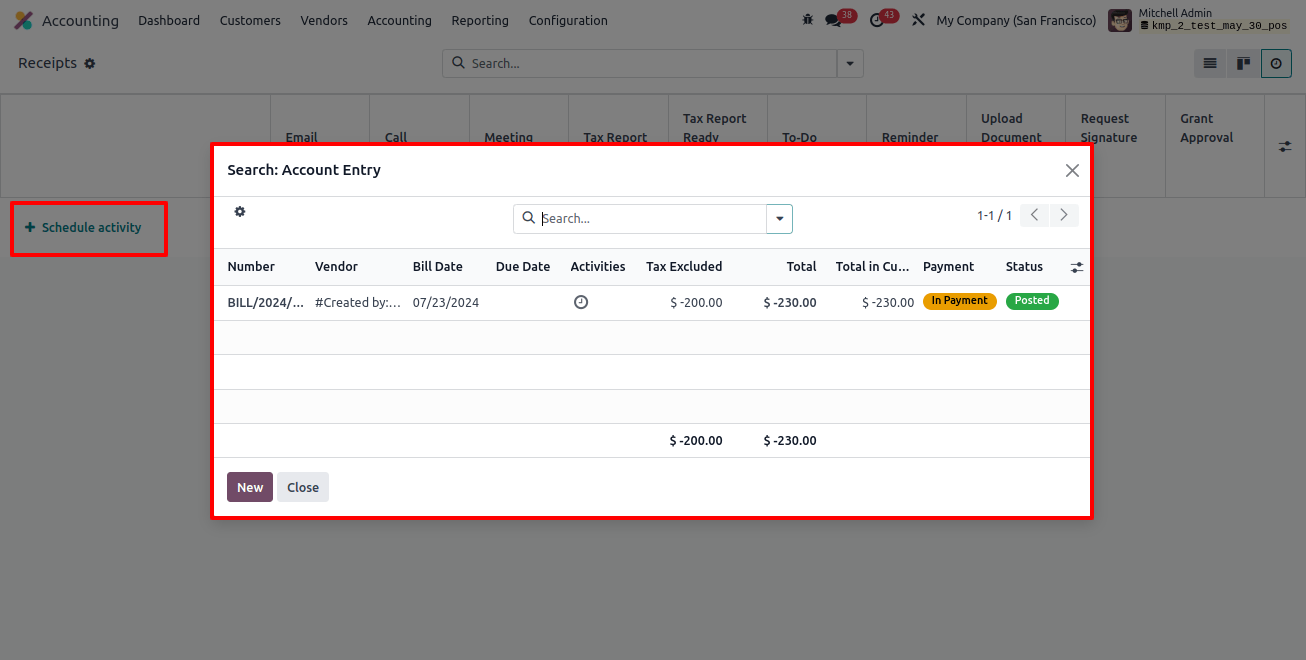Image resolution: width=1306 pixels, height=660 pixels.
Task: Sort by the Status column header
Action: 1024,267
